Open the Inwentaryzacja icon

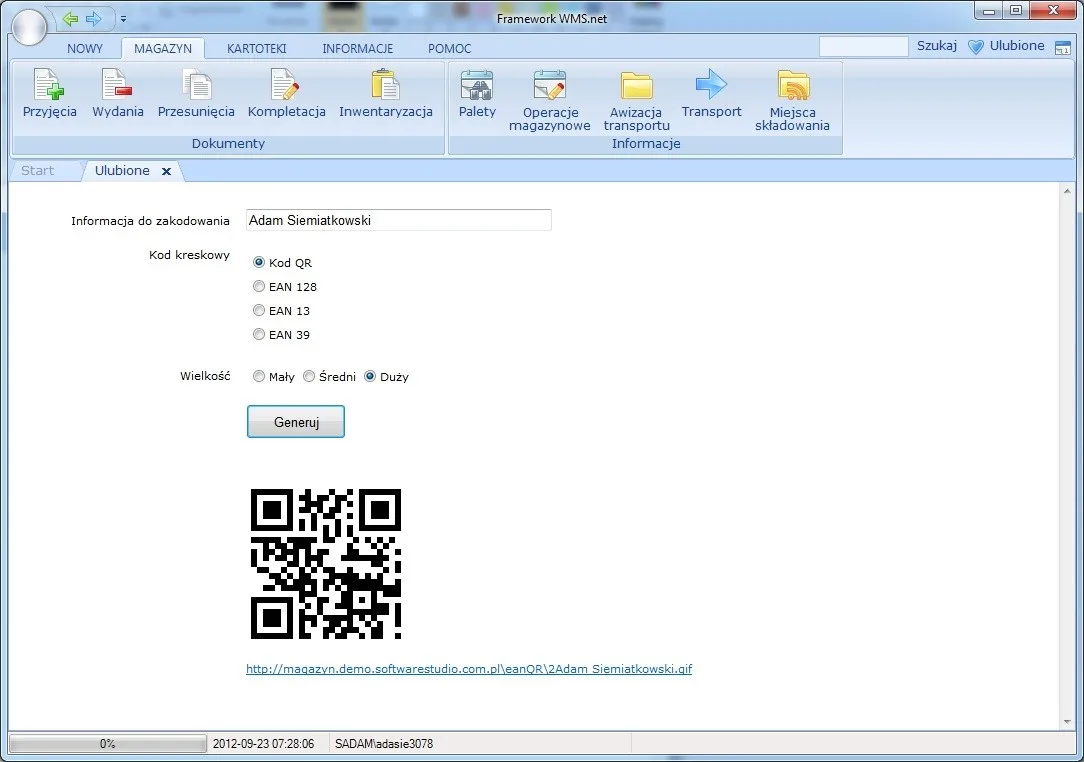tap(386, 93)
